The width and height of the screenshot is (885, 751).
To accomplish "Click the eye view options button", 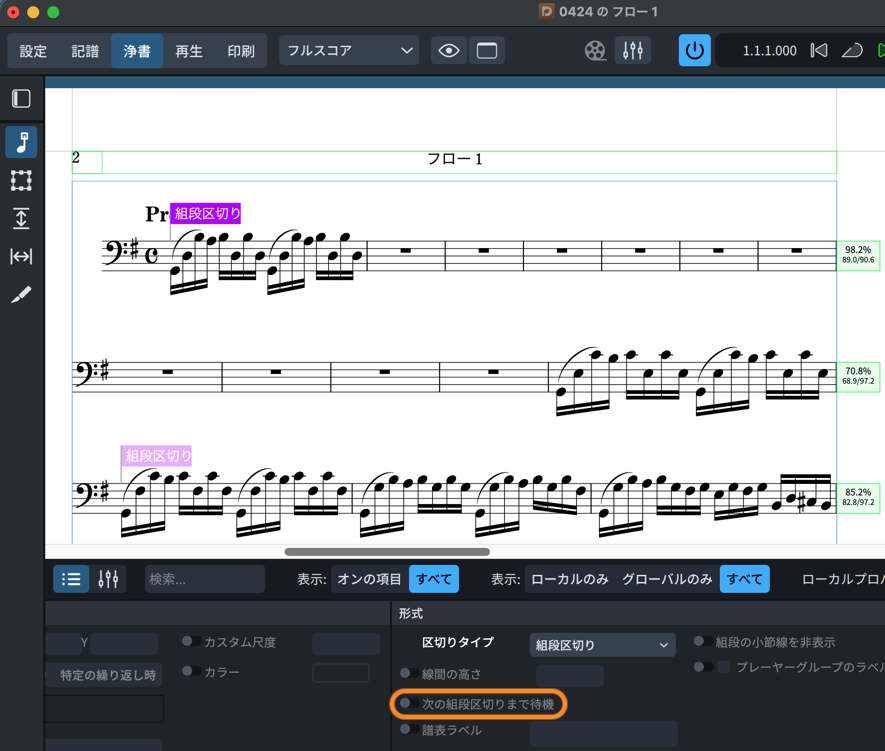I will click(449, 51).
